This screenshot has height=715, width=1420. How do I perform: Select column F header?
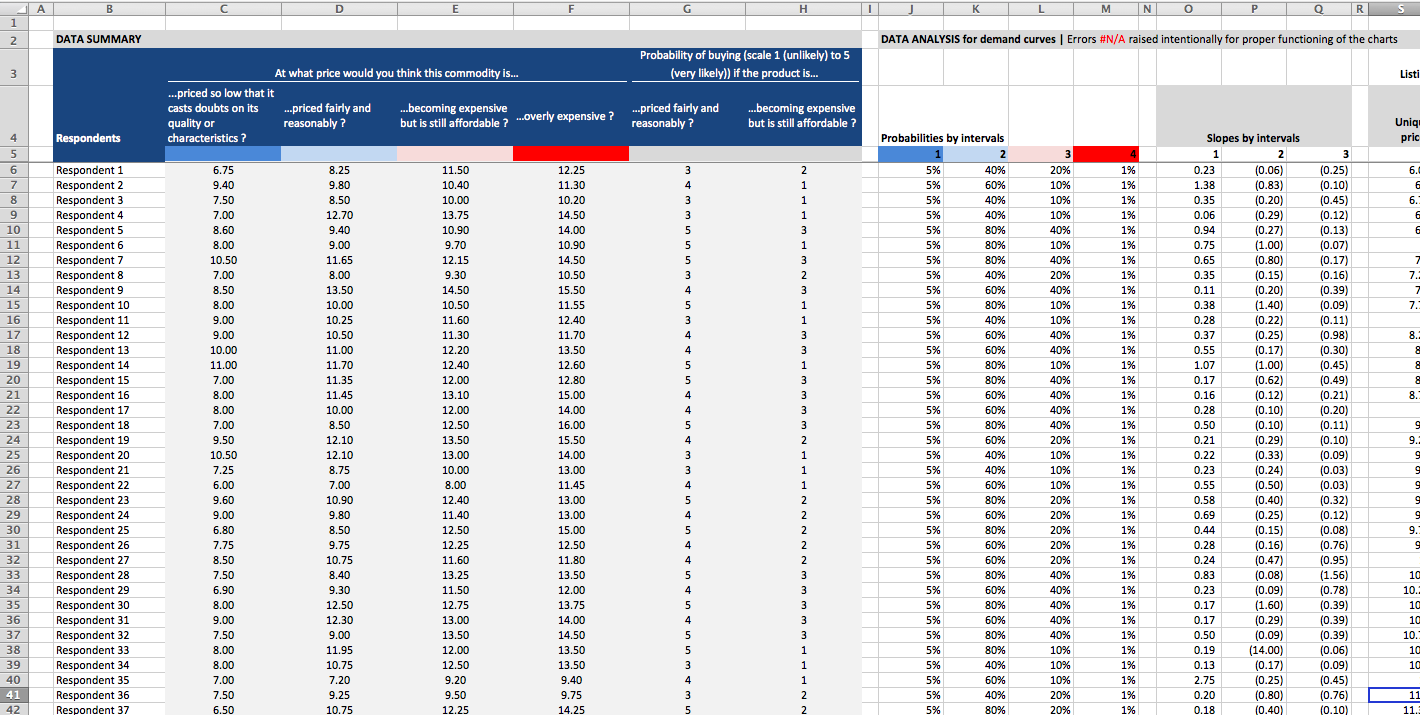(571, 7)
